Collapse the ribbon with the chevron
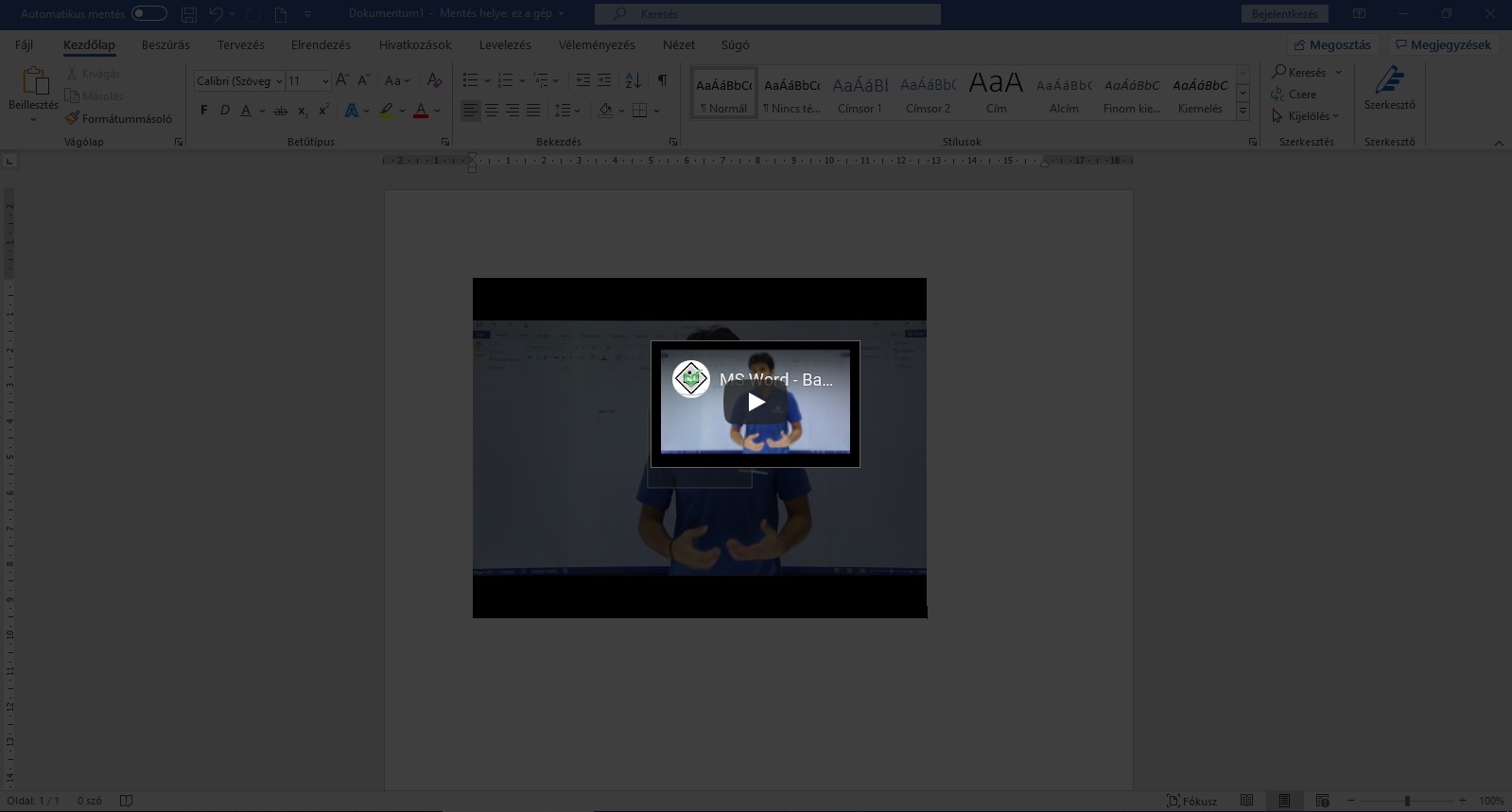1512x812 pixels. point(1499,143)
